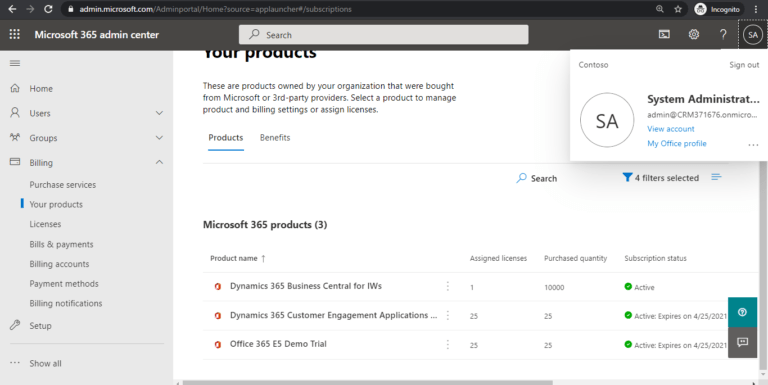Click View account link
The height and width of the screenshot is (385, 768).
point(671,129)
